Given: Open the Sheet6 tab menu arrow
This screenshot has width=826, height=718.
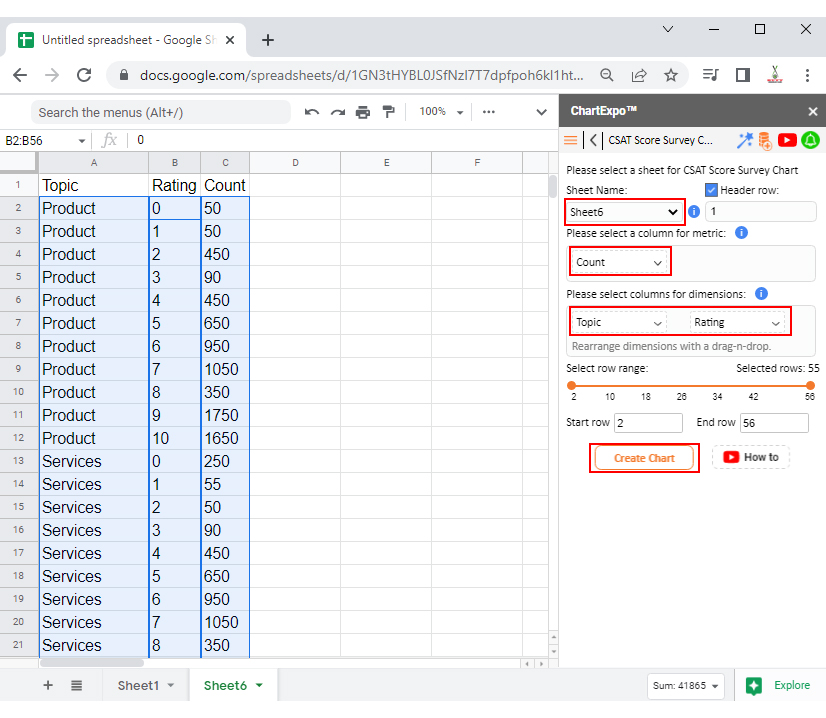Looking at the screenshot, I should (x=259, y=685).
